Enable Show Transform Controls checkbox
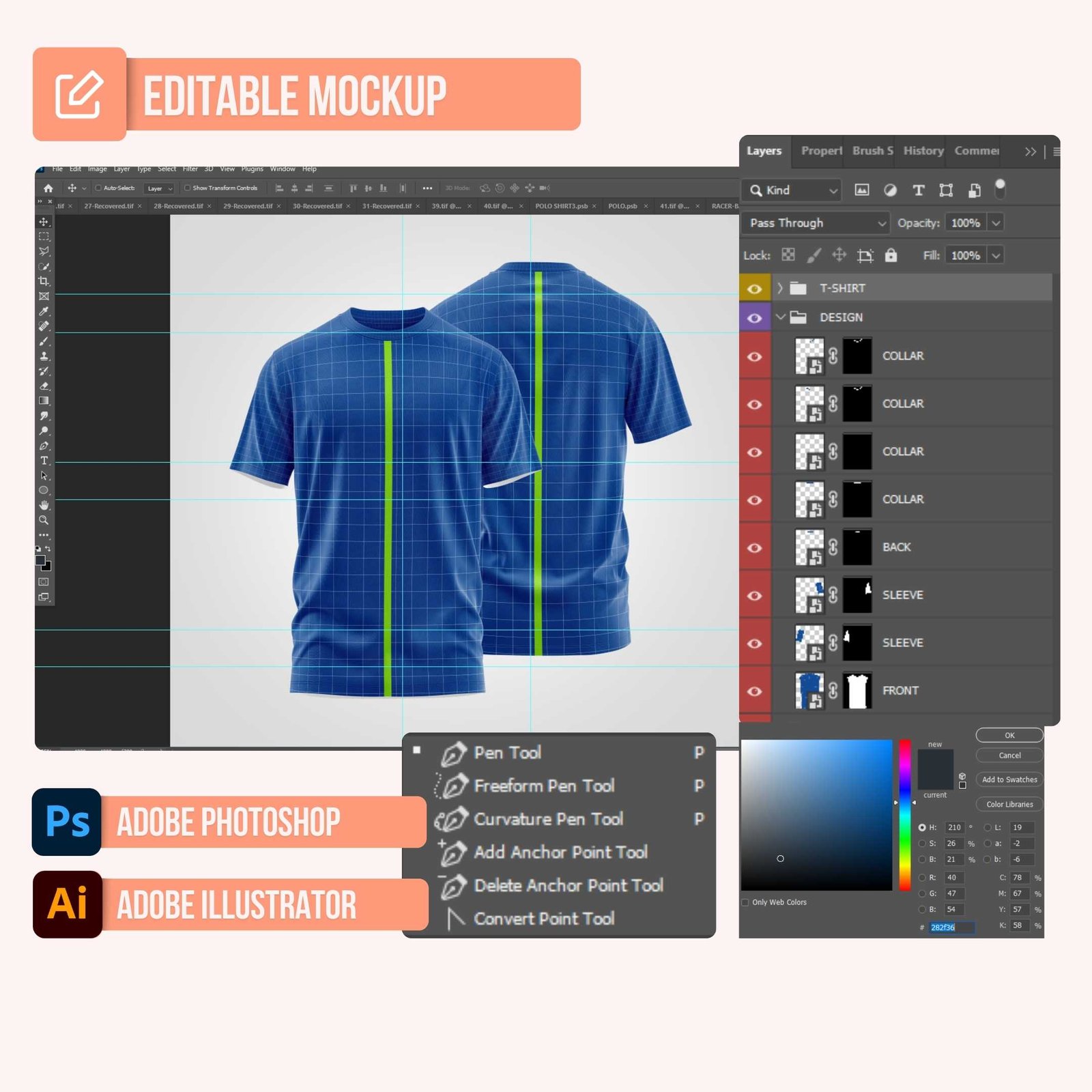 point(187,188)
